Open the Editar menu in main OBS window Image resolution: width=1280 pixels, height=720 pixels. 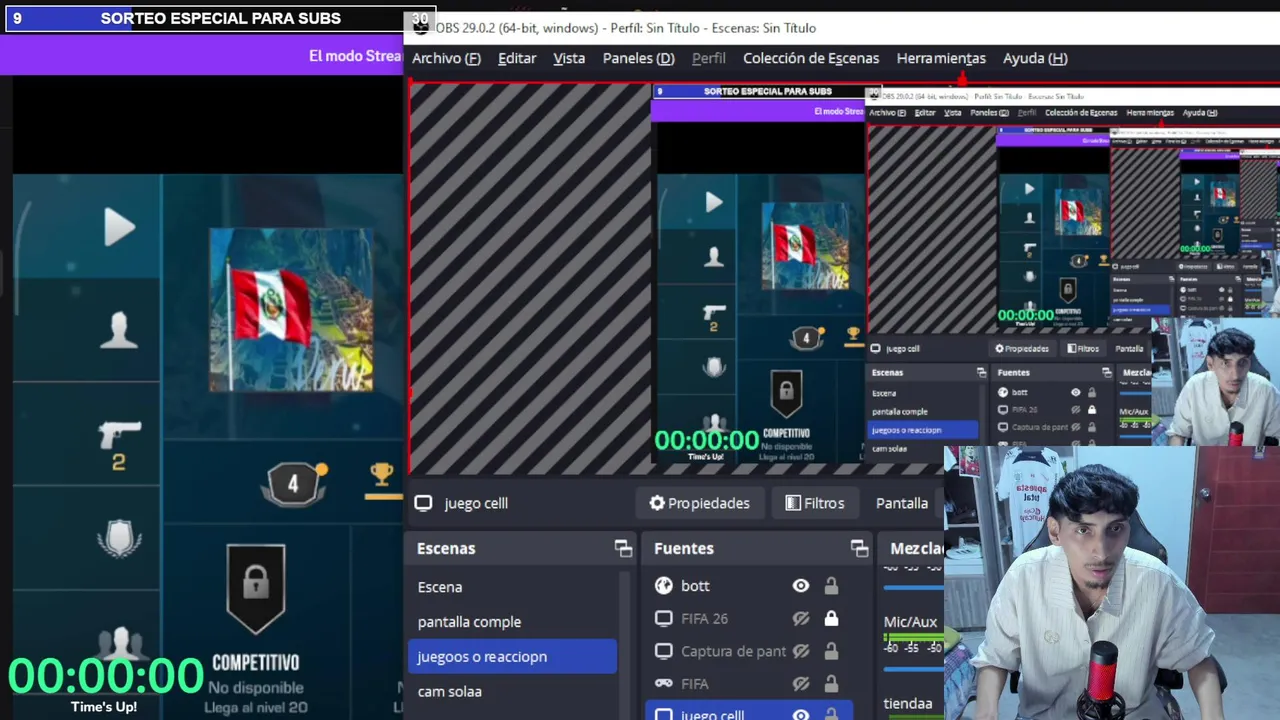[x=517, y=58]
